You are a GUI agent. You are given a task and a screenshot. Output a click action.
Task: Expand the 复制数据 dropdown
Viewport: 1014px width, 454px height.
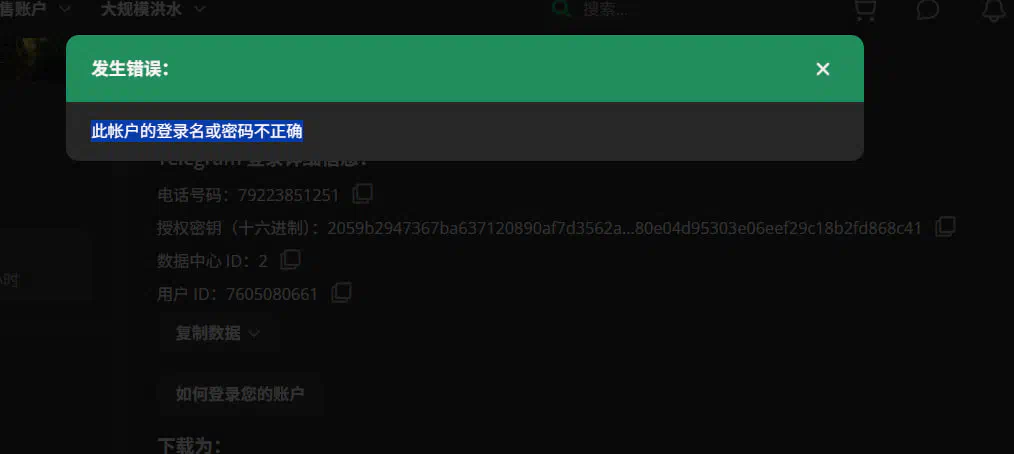[x=219, y=333]
